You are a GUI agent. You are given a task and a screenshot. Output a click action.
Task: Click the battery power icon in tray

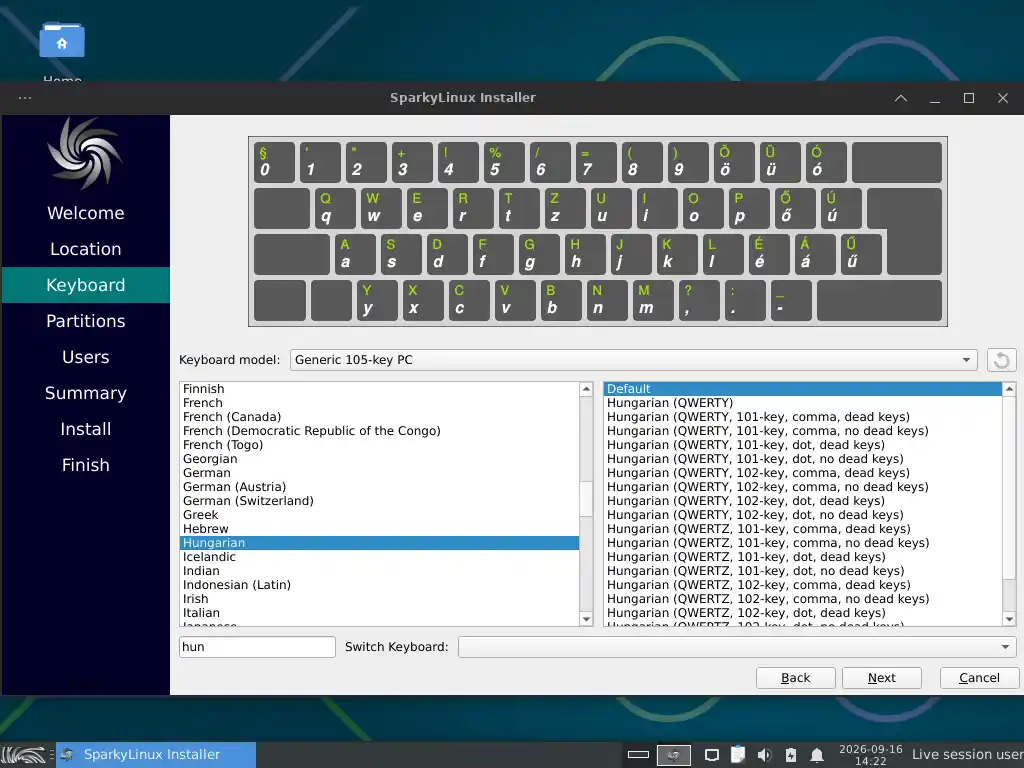coord(790,755)
